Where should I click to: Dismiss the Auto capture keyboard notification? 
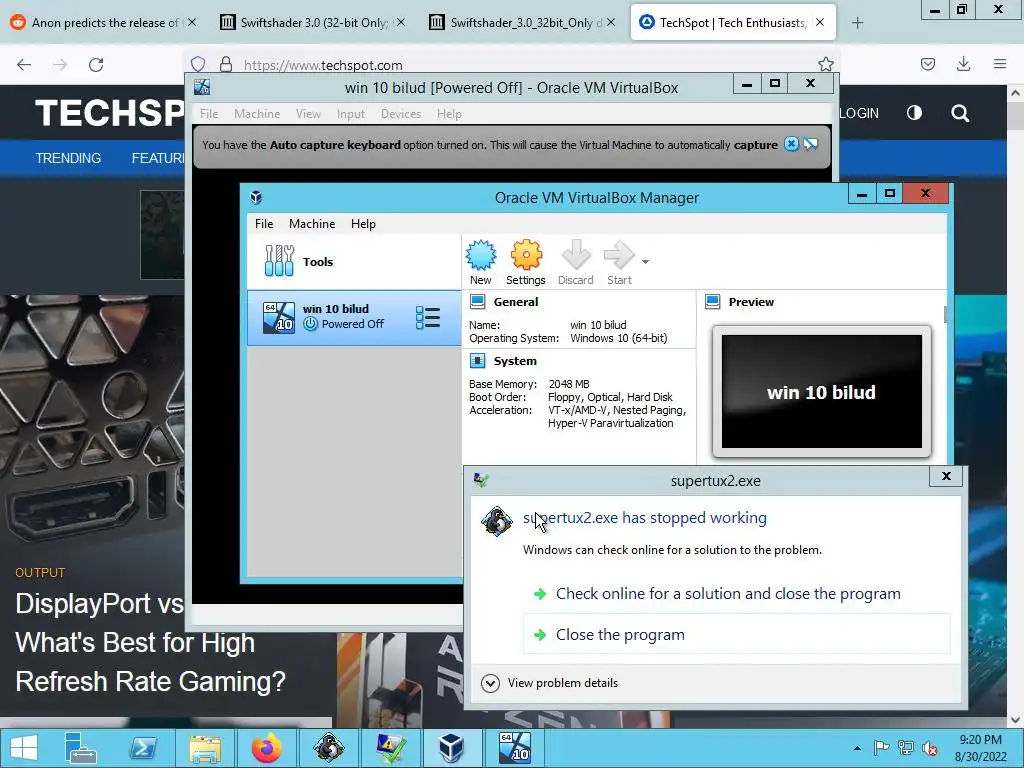click(x=792, y=144)
